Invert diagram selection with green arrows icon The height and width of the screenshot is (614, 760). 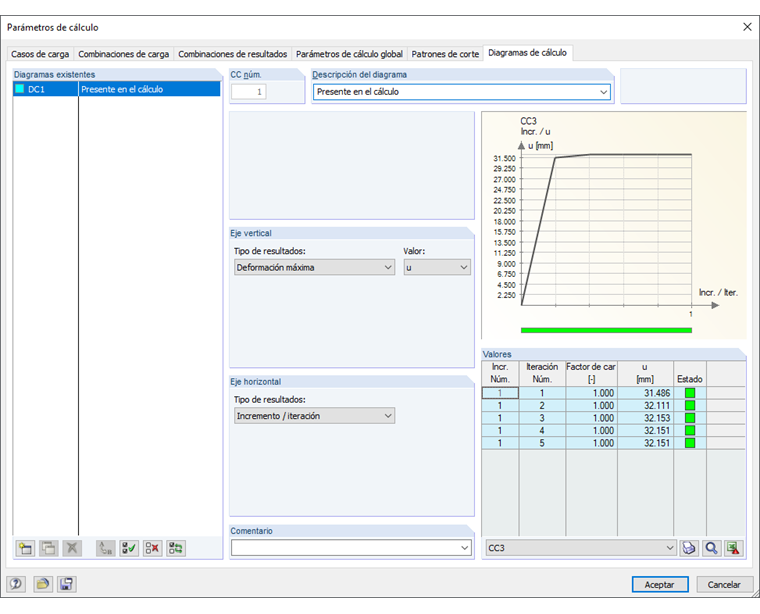pyautogui.click(x=176, y=548)
